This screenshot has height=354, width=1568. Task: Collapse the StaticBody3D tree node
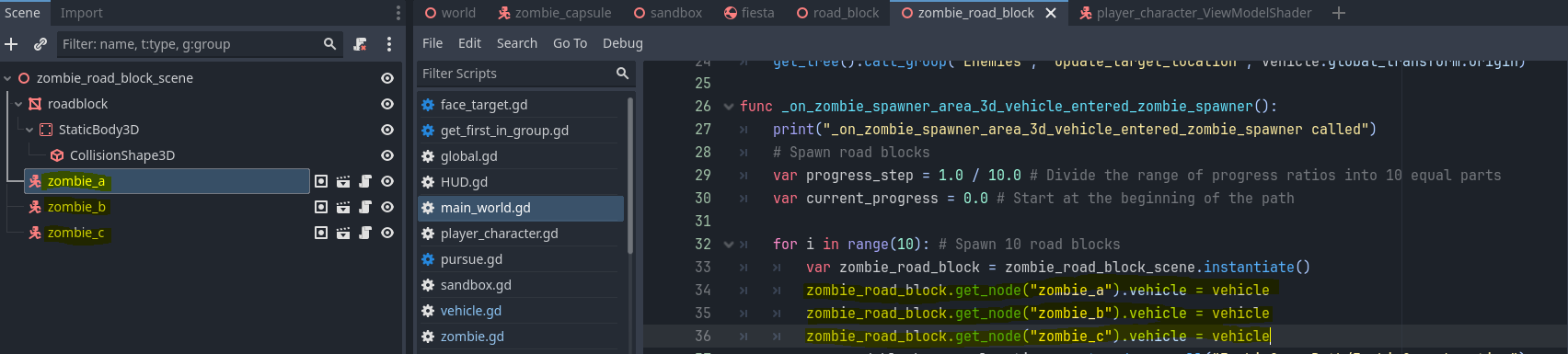(x=29, y=131)
